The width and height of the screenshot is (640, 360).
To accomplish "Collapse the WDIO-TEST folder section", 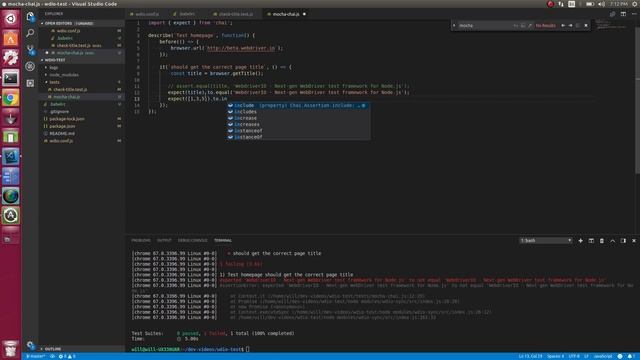I will point(82,60).
